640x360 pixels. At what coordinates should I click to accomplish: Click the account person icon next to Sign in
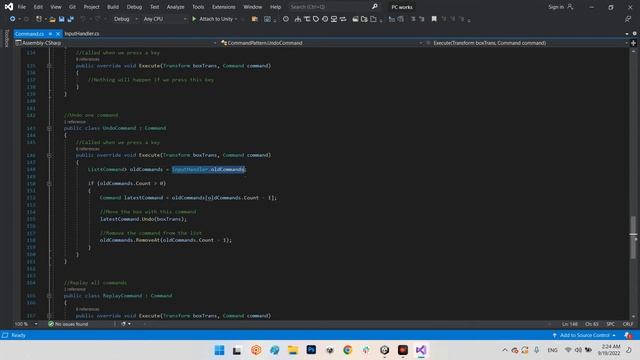coord(570,7)
